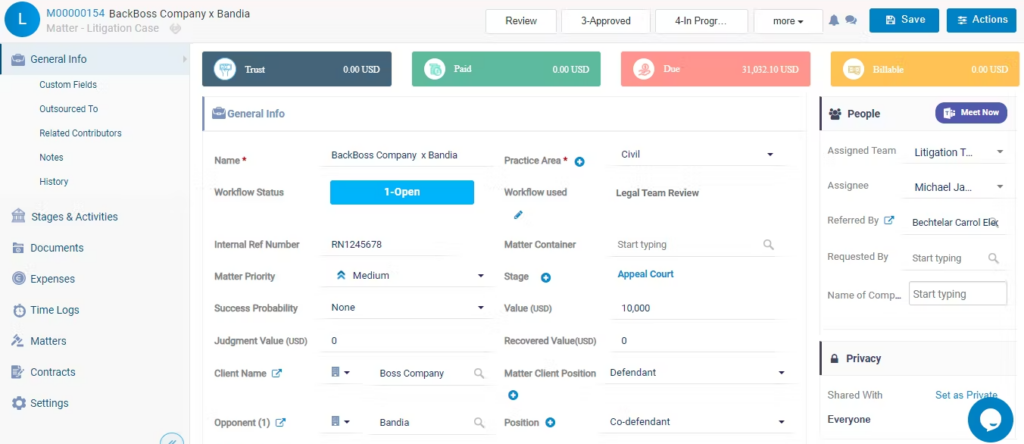The width and height of the screenshot is (1024, 444).
Task: Open Position Co-defendant dropdown
Action: point(697,422)
